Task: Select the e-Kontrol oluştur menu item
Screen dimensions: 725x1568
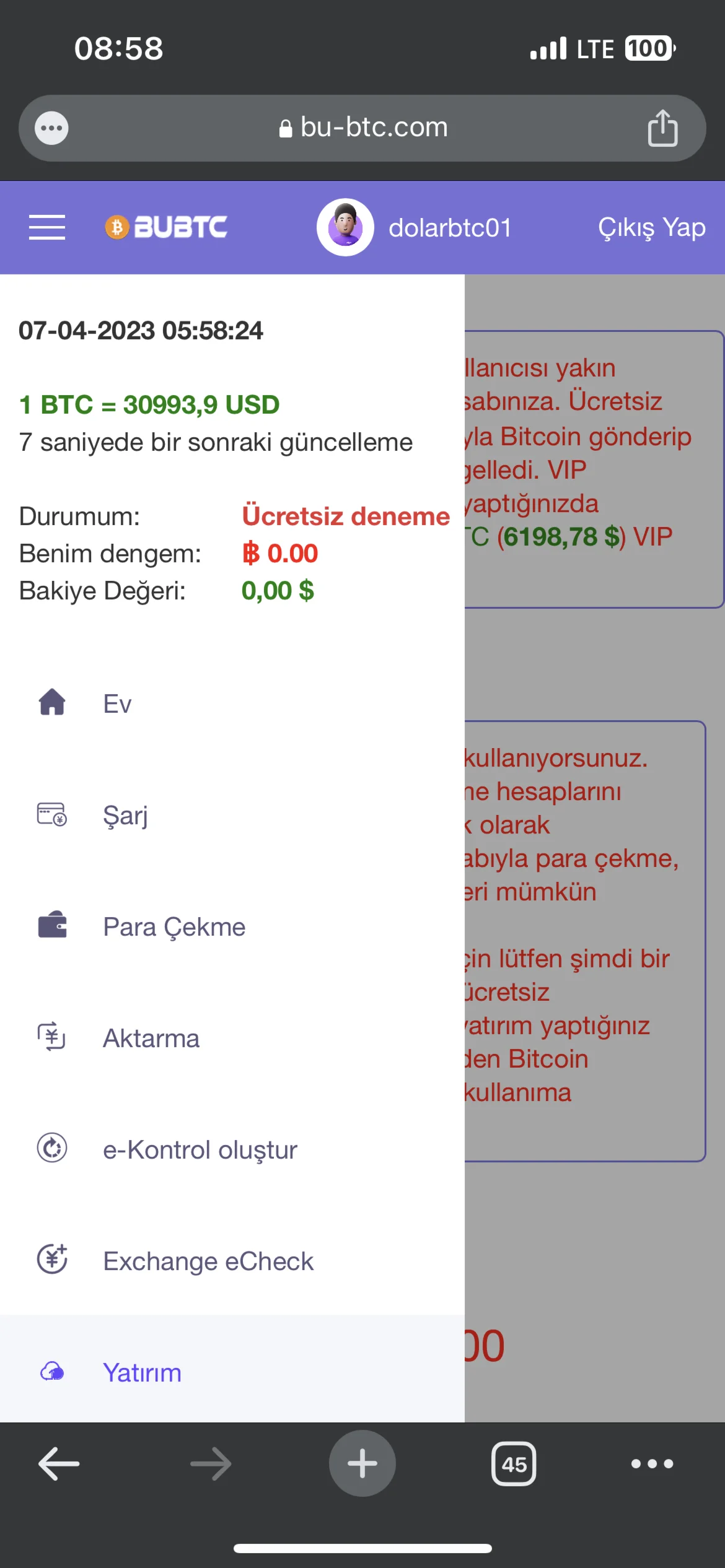Action: 200,1150
